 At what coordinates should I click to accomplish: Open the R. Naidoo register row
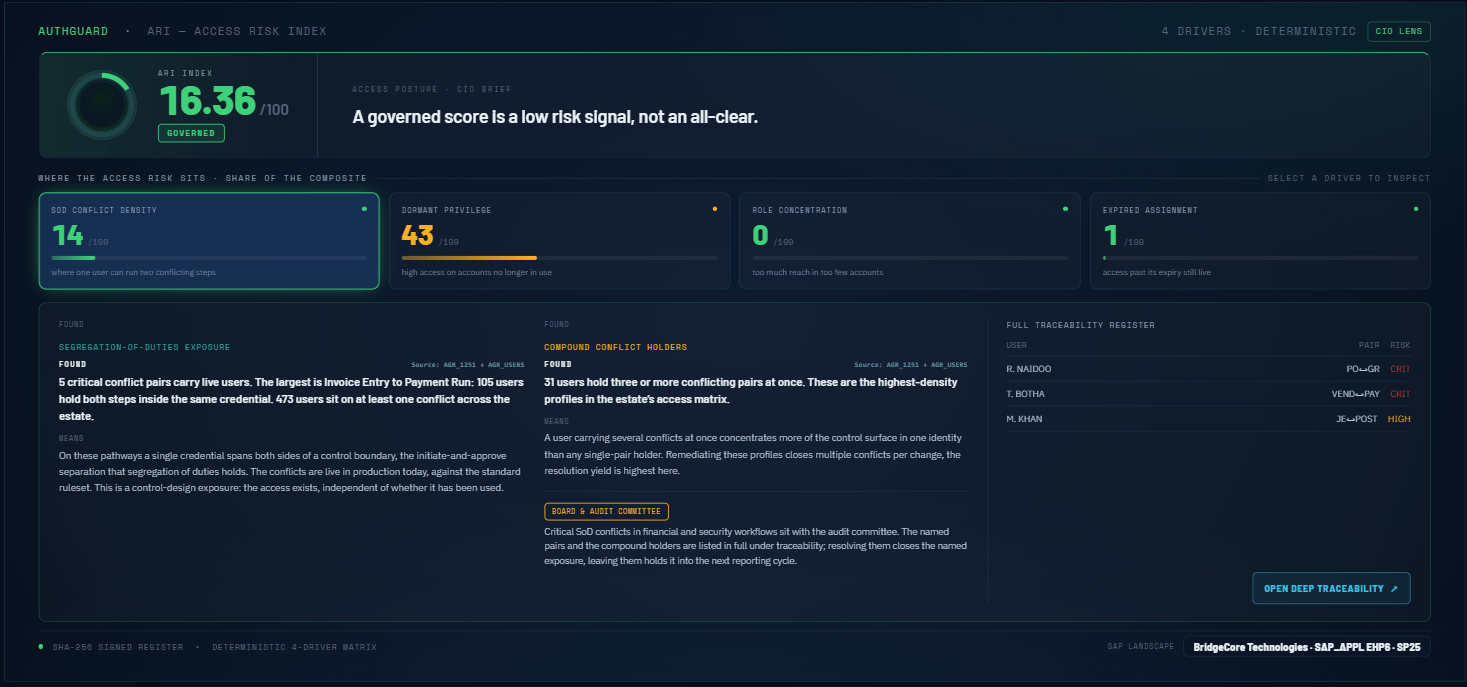tap(1208, 369)
